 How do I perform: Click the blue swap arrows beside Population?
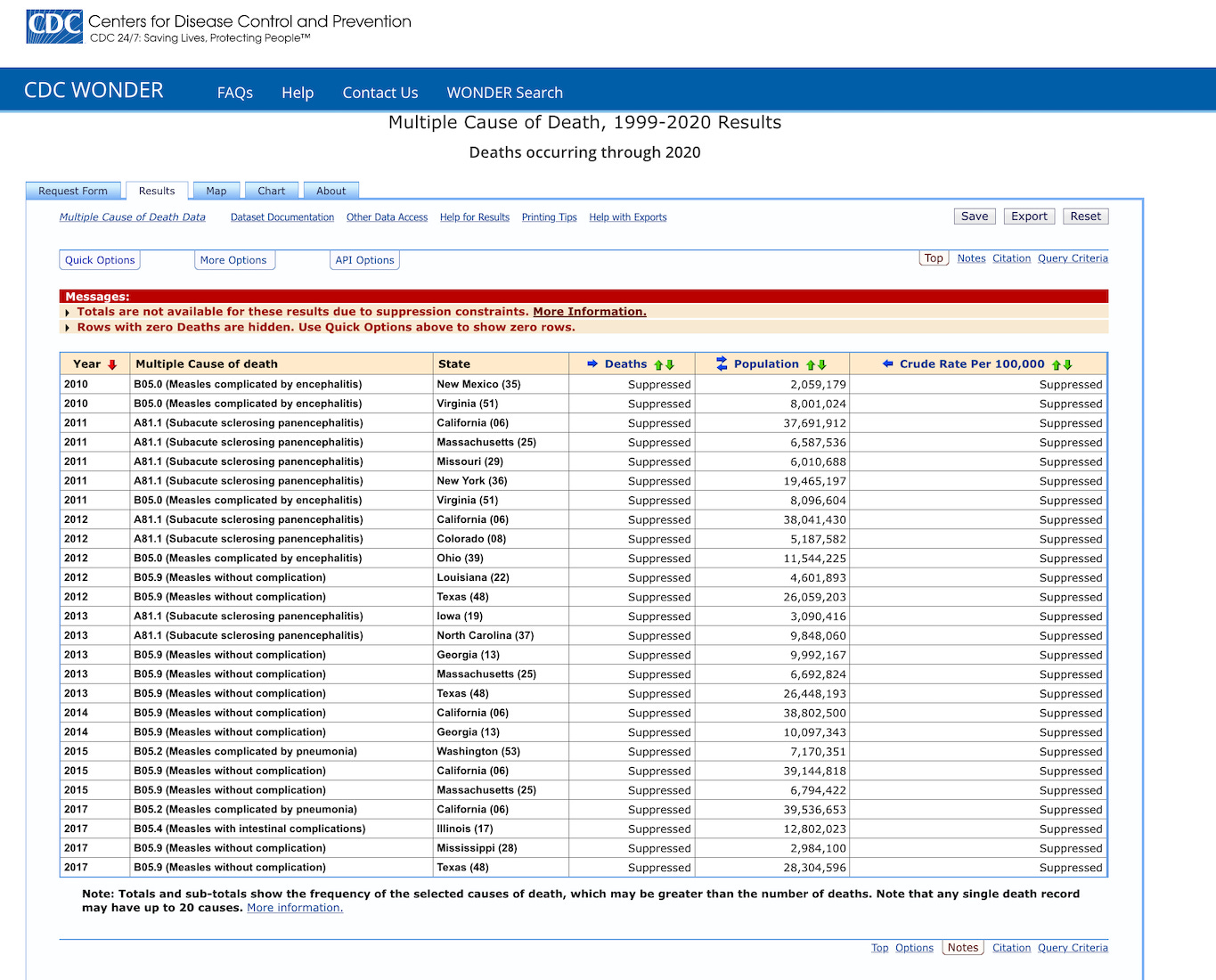tap(722, 363)
